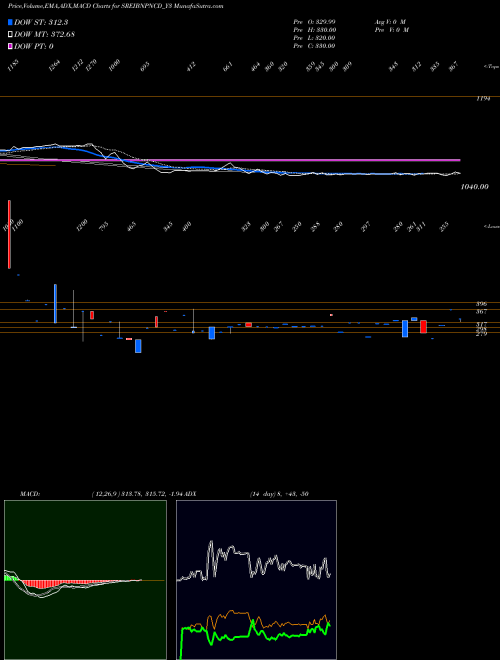Click the white DOW MT legend swatch

pyautogui.click(x=10, y=34)
